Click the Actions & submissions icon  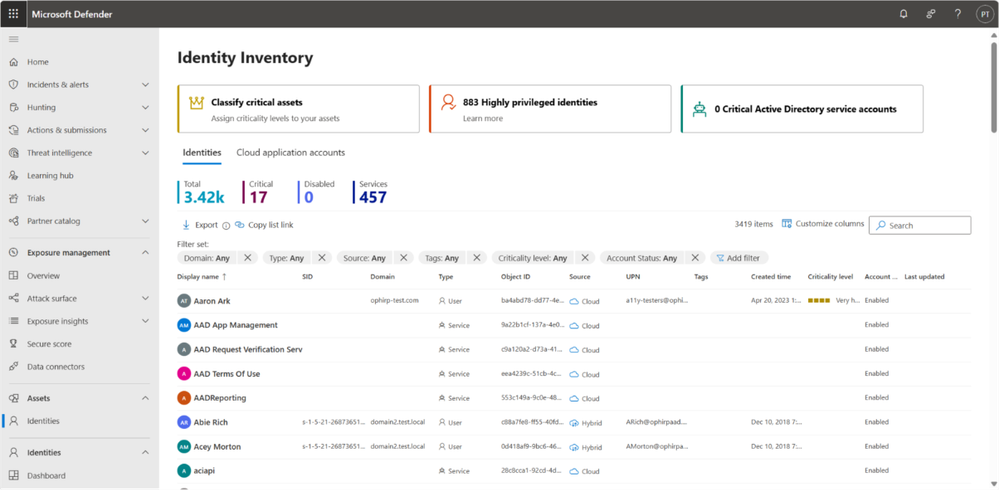tap(13, 131)
